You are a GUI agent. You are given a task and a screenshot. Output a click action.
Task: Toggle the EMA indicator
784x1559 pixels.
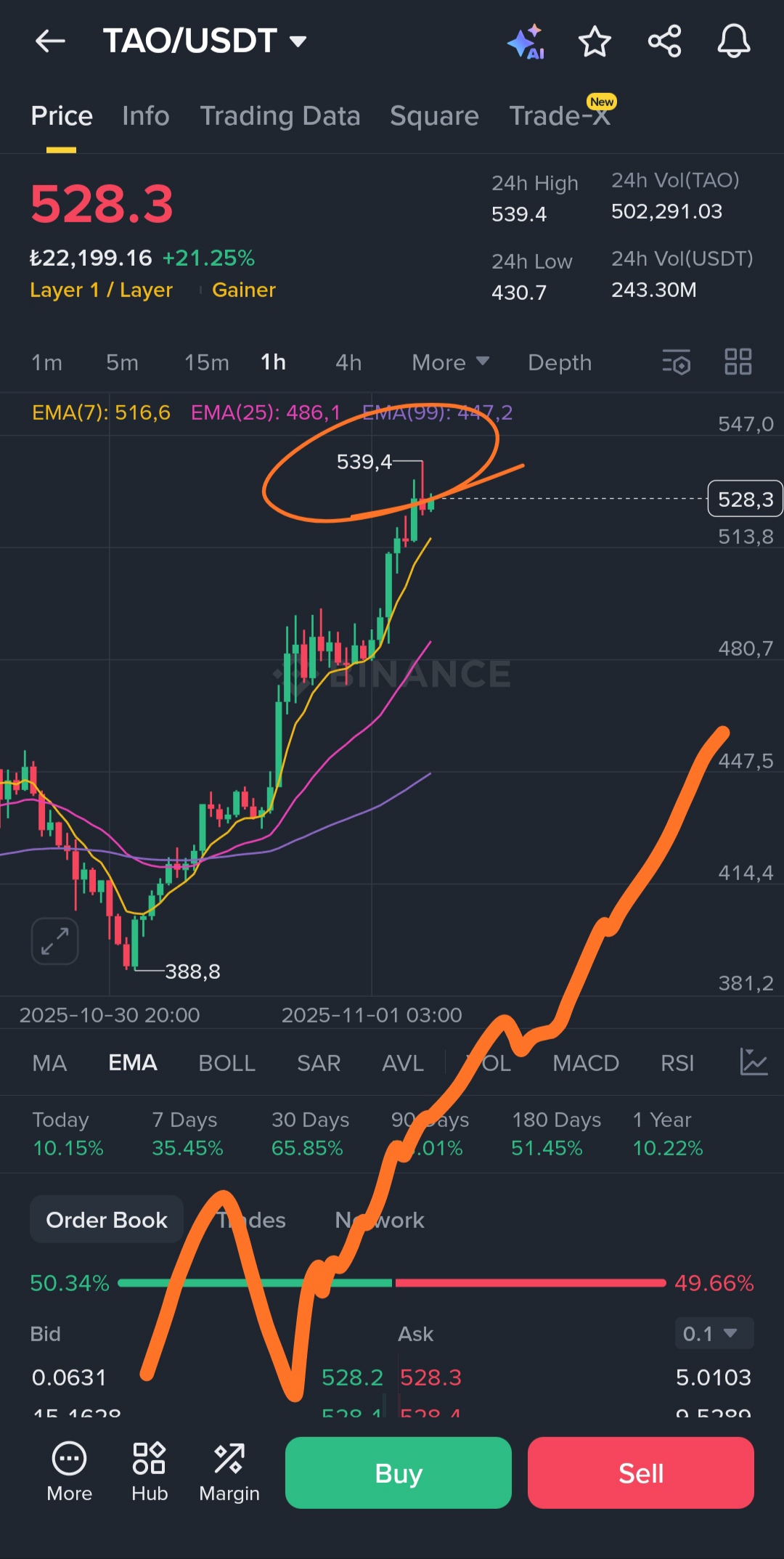[132, 1063]
